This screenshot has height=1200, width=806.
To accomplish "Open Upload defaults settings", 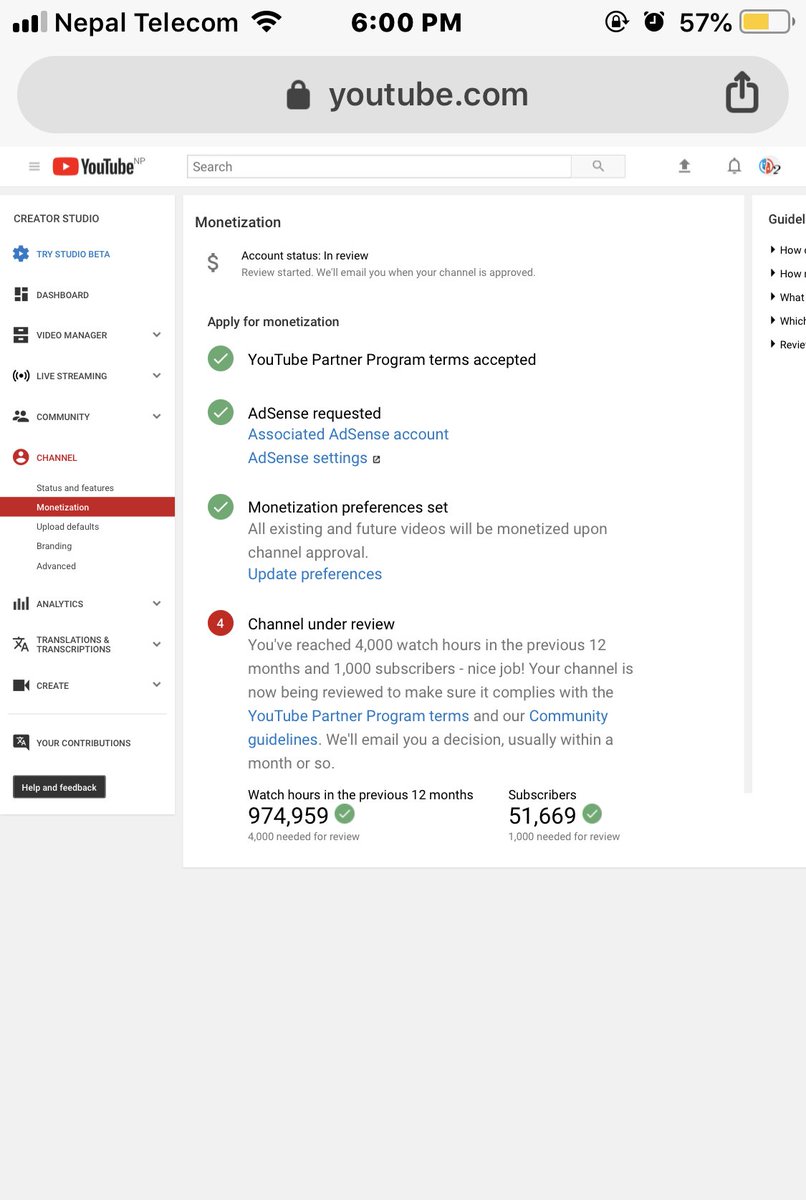I will [68, 527].
